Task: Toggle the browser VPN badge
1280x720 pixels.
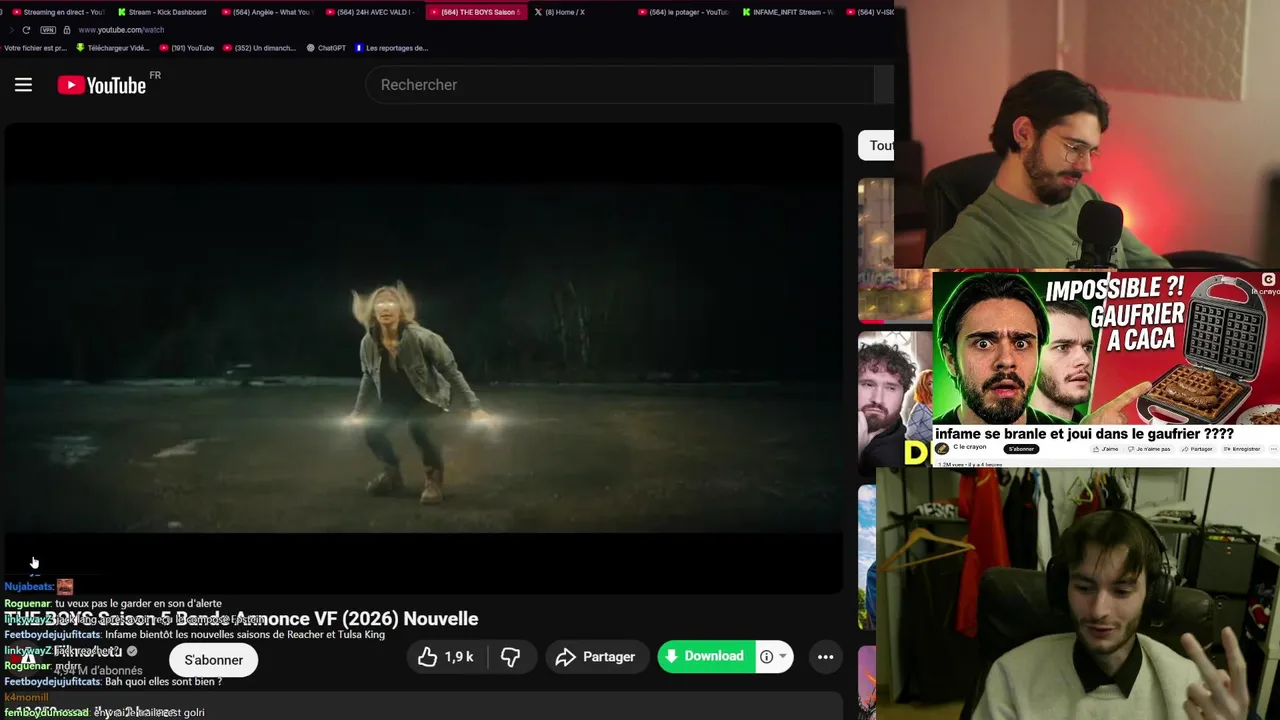Action: pyautogui.click(x=48, y=30)
